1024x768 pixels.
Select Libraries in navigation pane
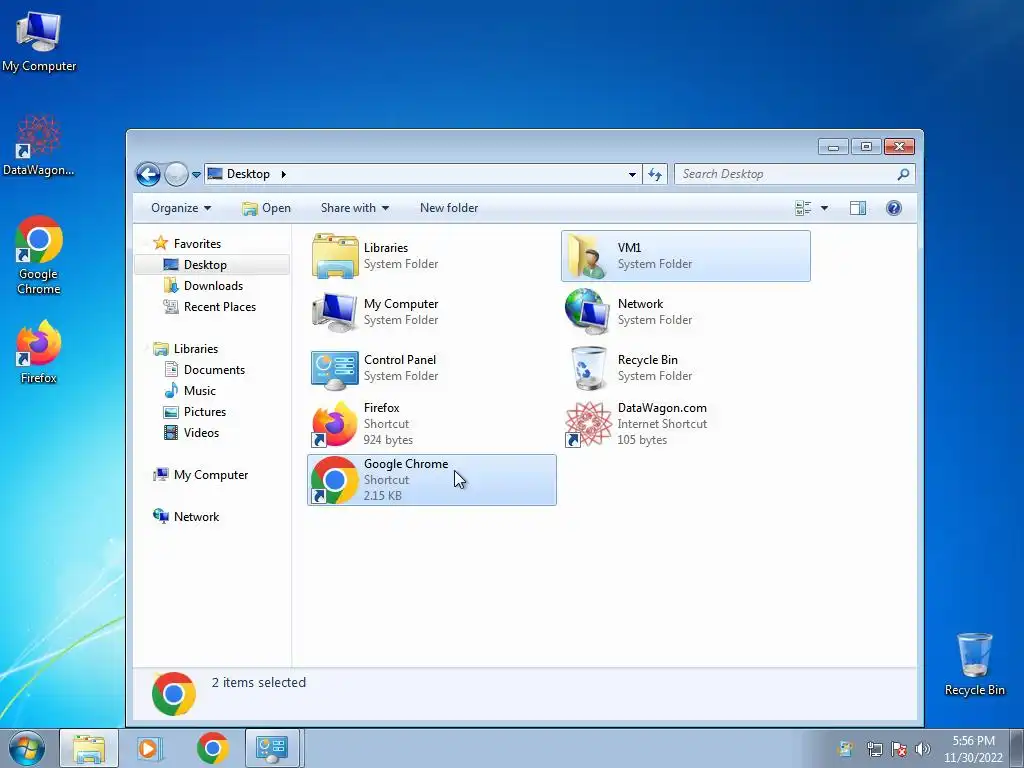click(x=195, y=349)
